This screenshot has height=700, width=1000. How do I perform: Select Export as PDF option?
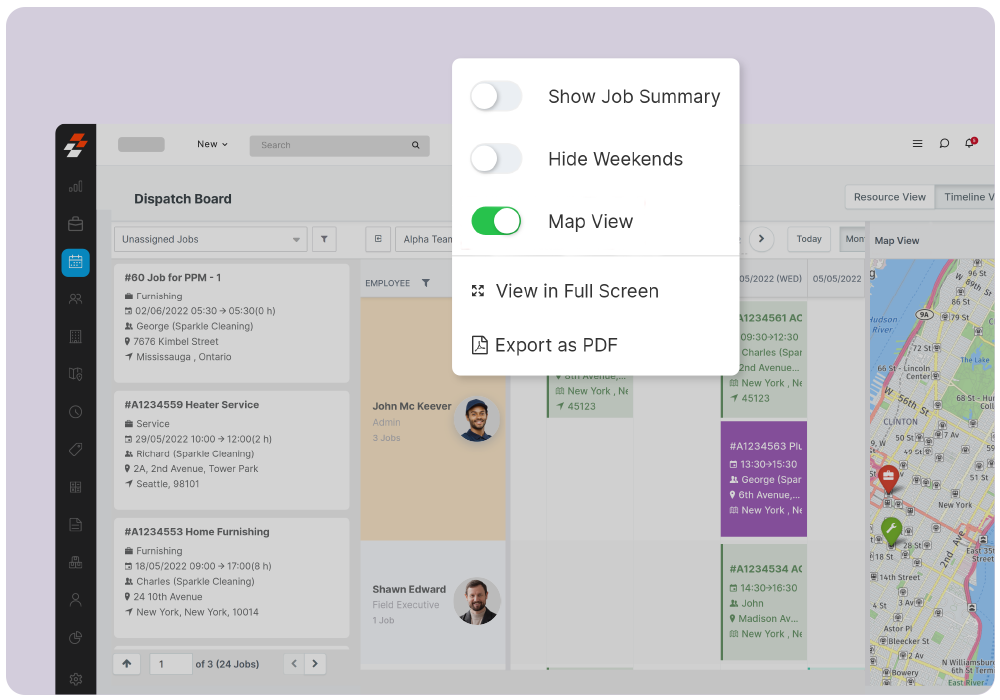[544, 345]
